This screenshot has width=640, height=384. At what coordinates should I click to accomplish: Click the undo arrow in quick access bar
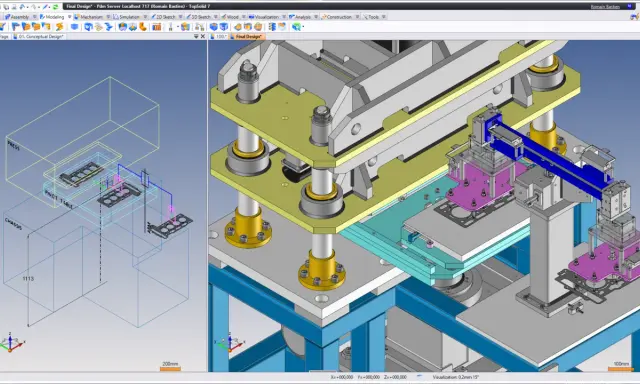point(22,7)
